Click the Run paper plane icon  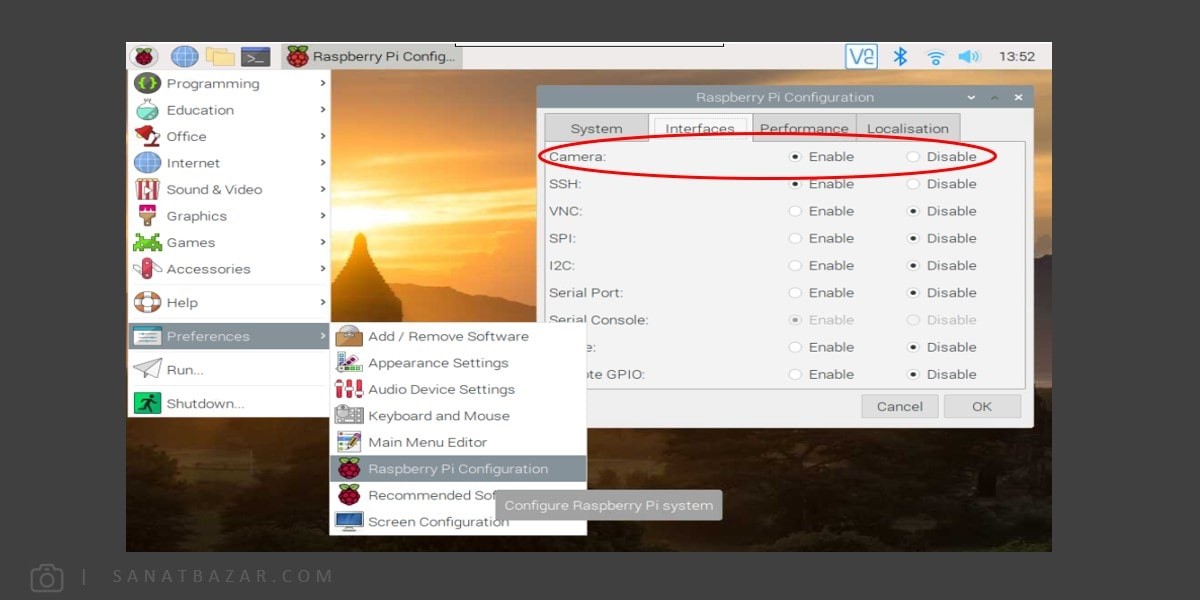[147, 369]
